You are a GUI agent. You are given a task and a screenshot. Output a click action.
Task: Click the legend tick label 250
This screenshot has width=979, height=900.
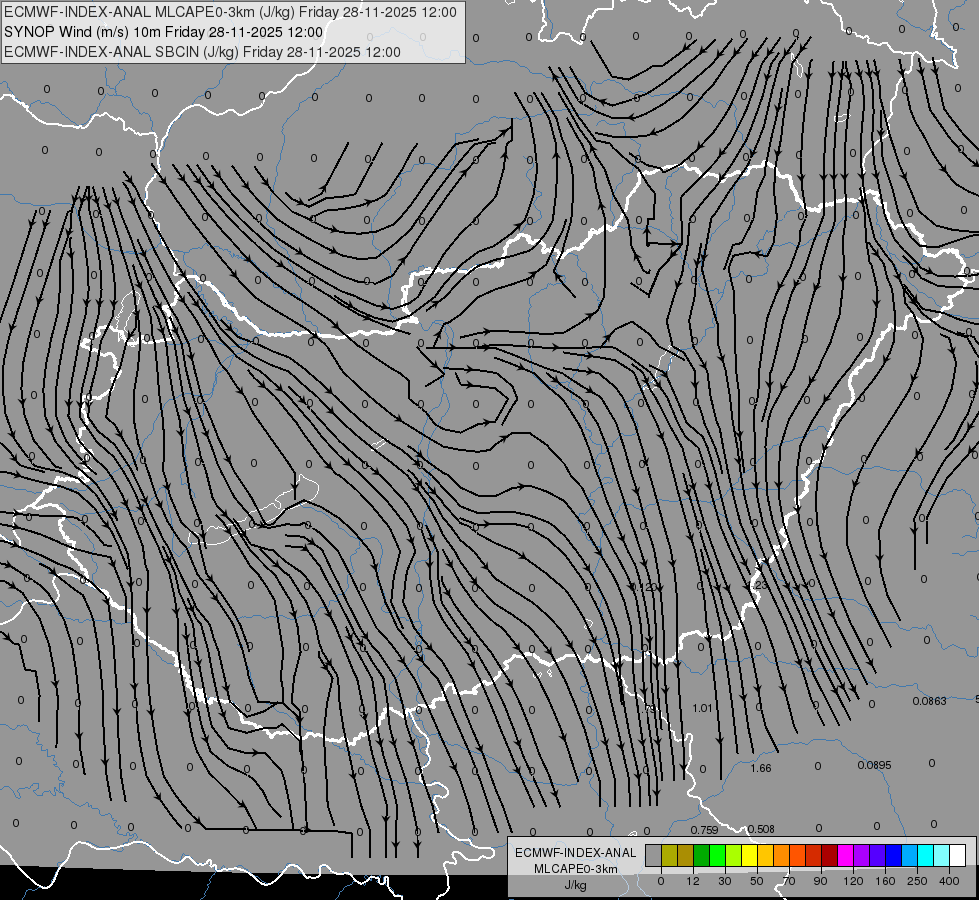click(917, 881)
